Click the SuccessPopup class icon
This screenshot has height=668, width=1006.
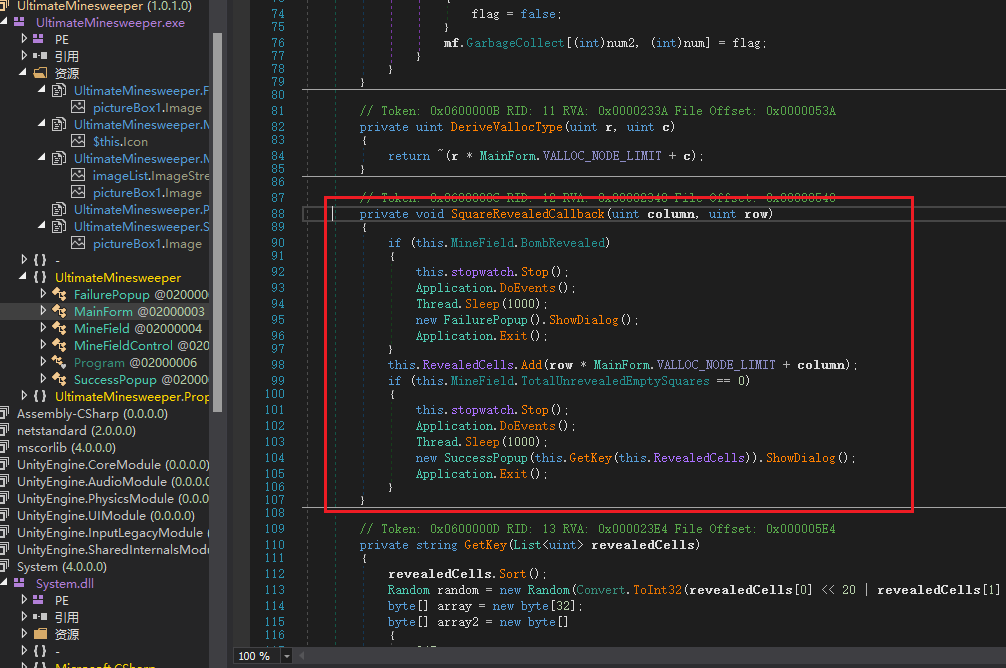(60, 379)
